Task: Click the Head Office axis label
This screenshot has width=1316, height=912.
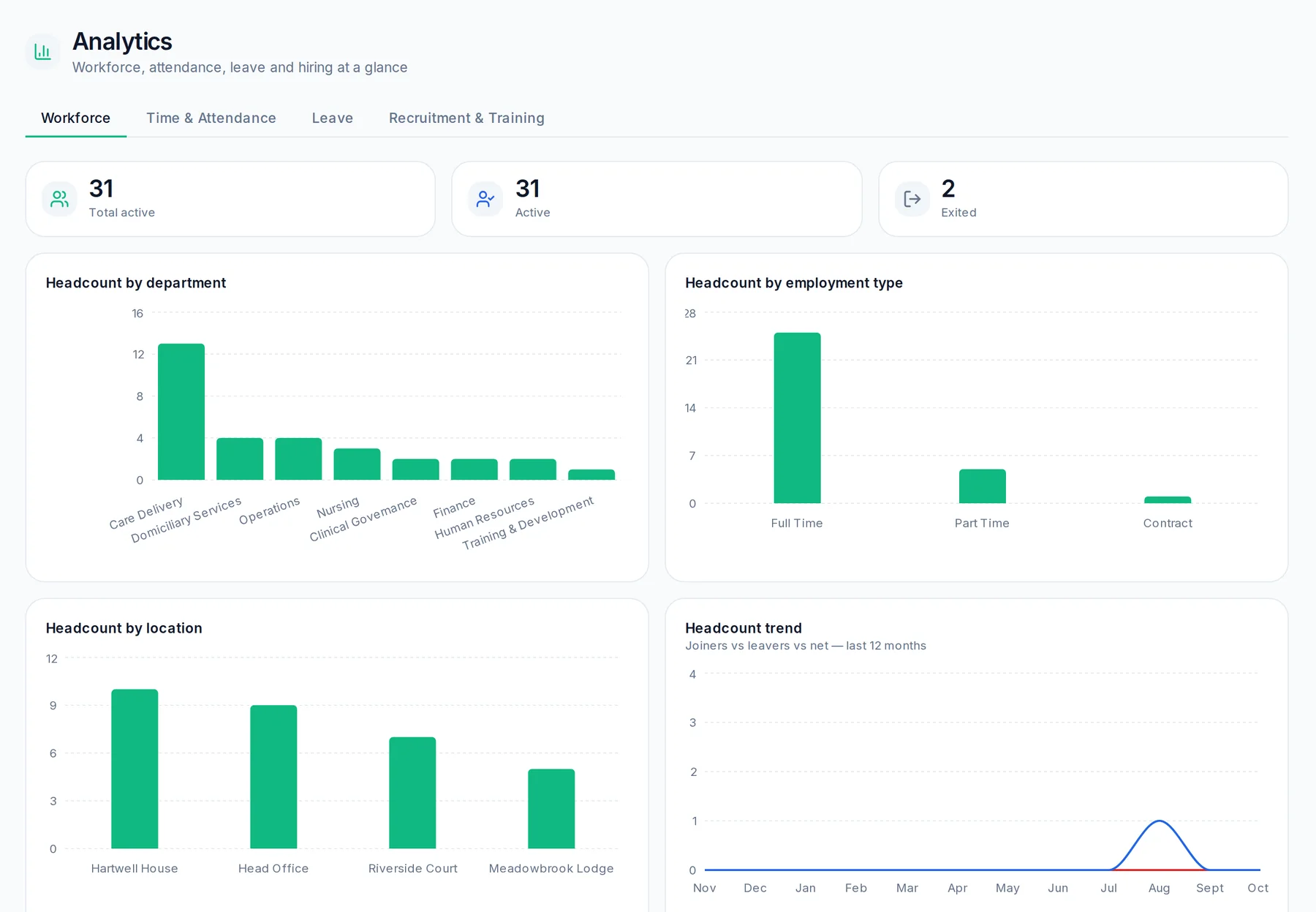Action: pyautogui.click(x=273, y=868)
